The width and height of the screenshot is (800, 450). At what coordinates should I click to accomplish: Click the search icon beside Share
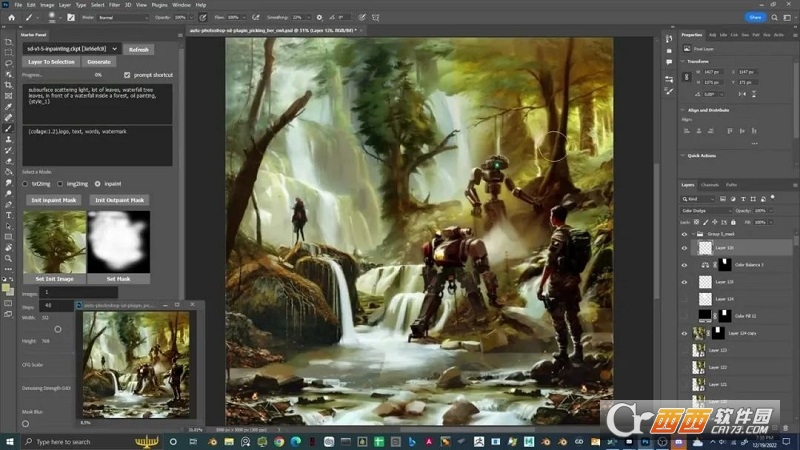coord(774,17)
